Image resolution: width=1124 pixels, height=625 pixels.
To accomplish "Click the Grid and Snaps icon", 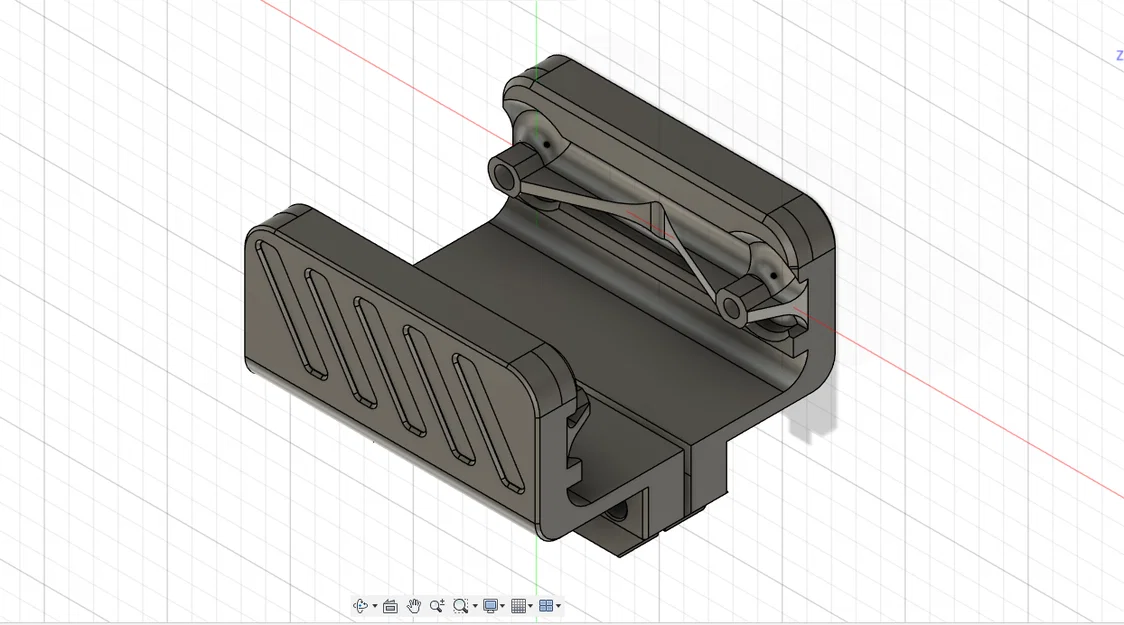I will (x=518, y=605).
